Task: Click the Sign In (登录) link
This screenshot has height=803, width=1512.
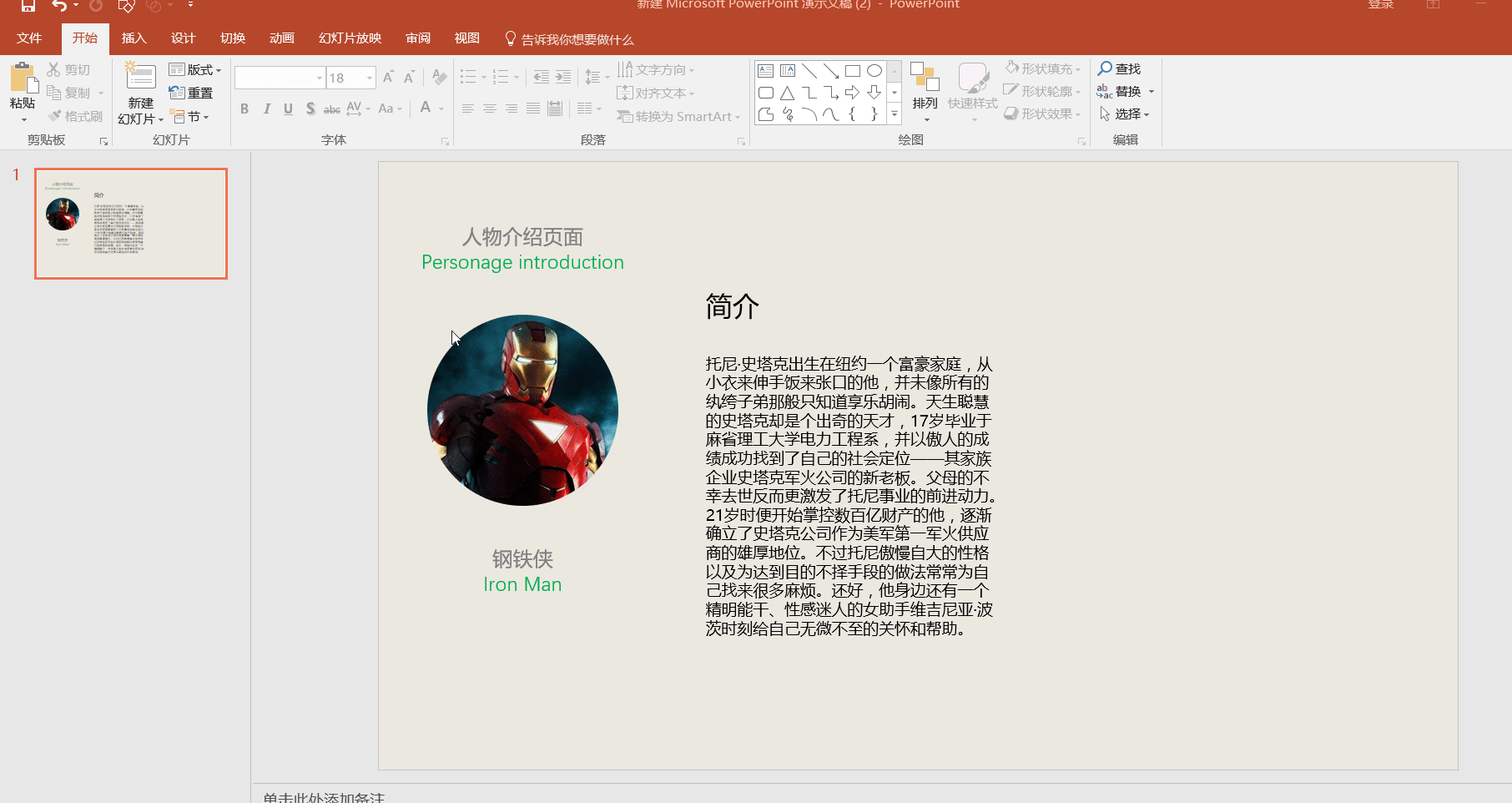Action: pyautogui.click(x=1381, y=5)
